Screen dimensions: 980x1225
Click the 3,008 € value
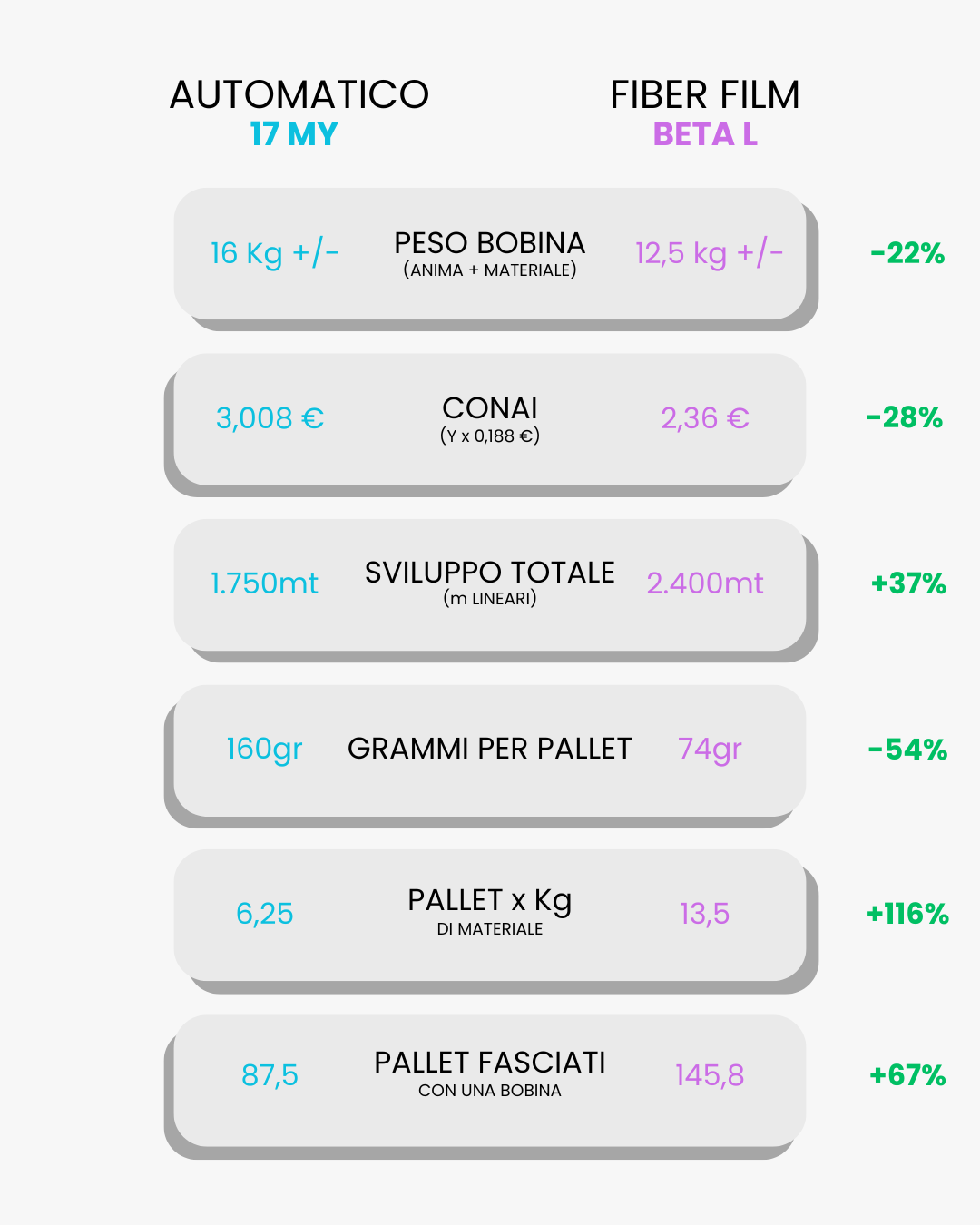(x=269, y=418)
